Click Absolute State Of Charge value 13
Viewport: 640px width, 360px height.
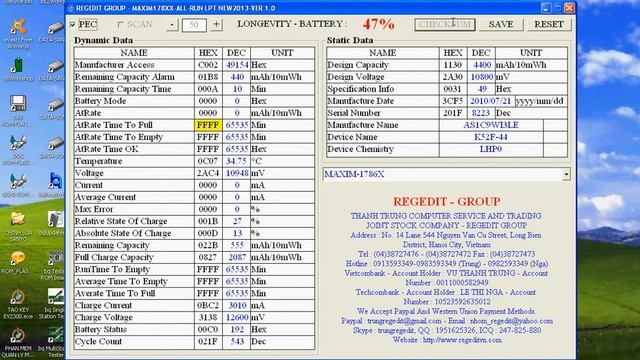coord(236,233)
